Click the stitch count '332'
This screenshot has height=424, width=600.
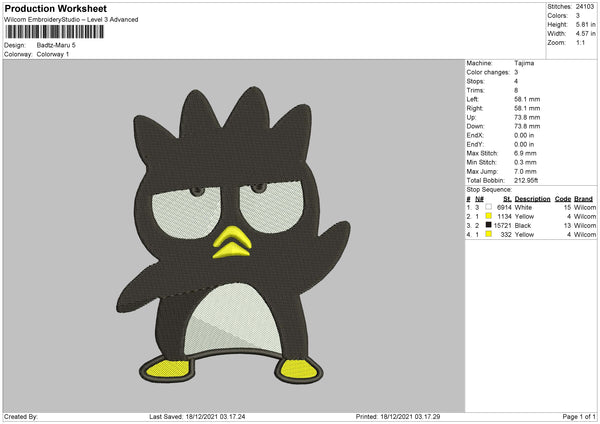pos(506,235)
